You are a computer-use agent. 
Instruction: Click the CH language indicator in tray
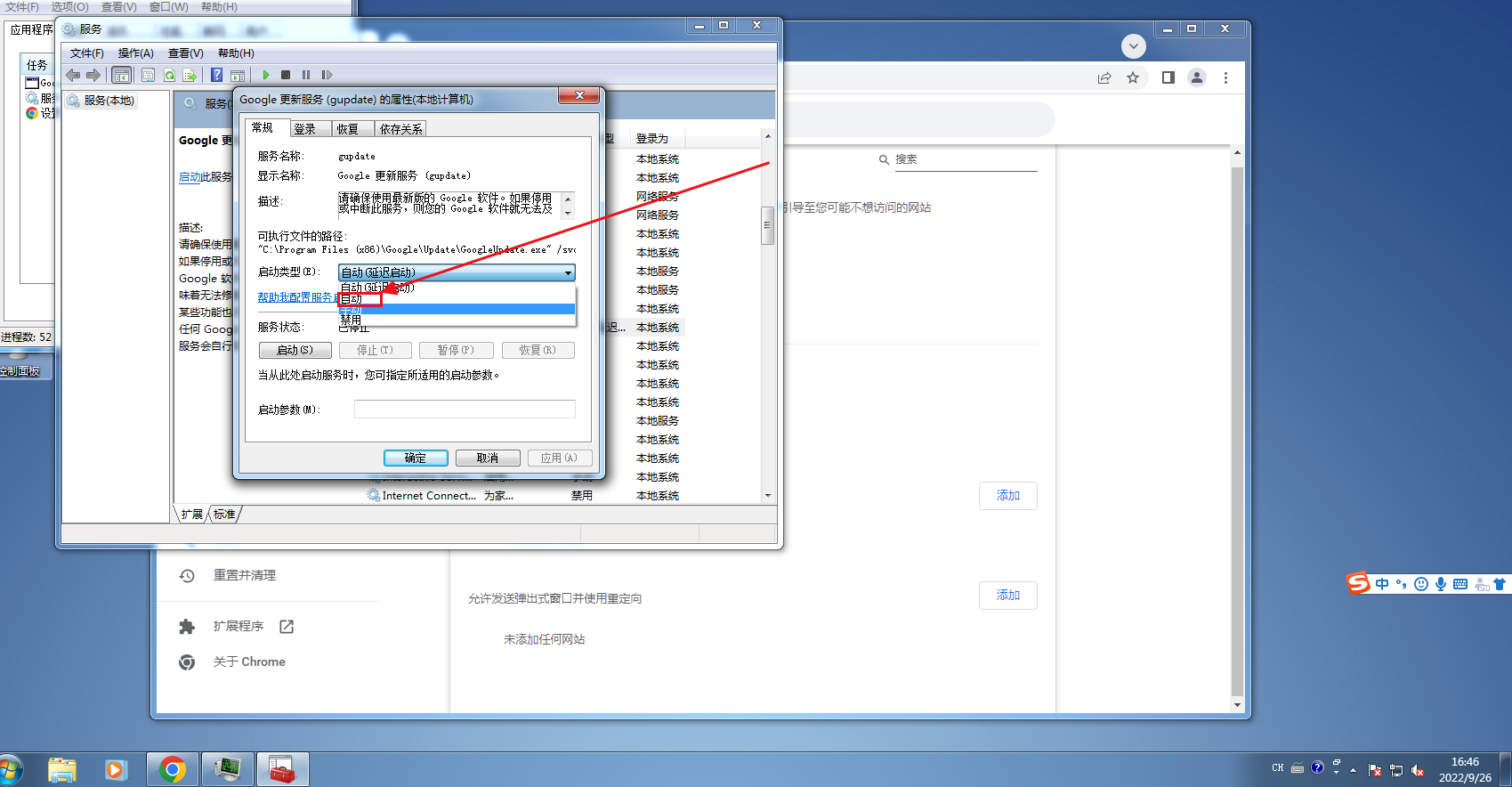tap(1278, 768)
